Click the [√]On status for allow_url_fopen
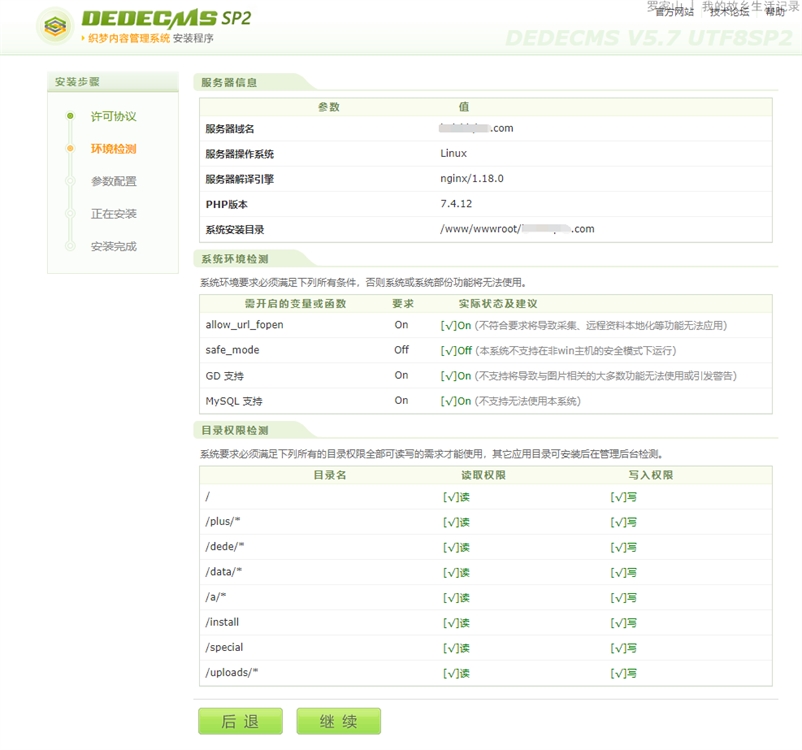The width and height of the screenshot is (802, 750). [456, 325]
